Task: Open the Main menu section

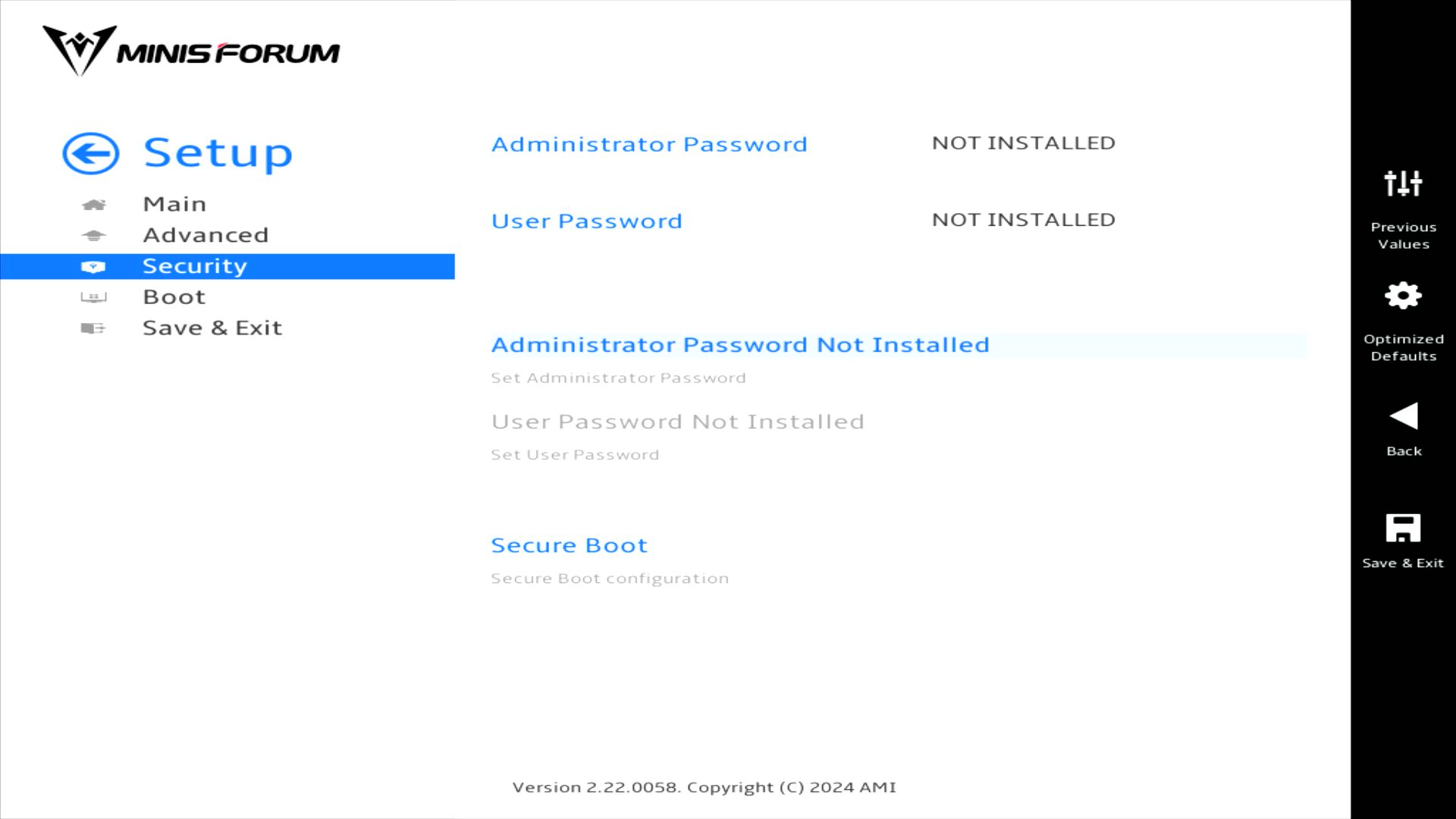Action: pyautogui.click(x=174, y=205)
